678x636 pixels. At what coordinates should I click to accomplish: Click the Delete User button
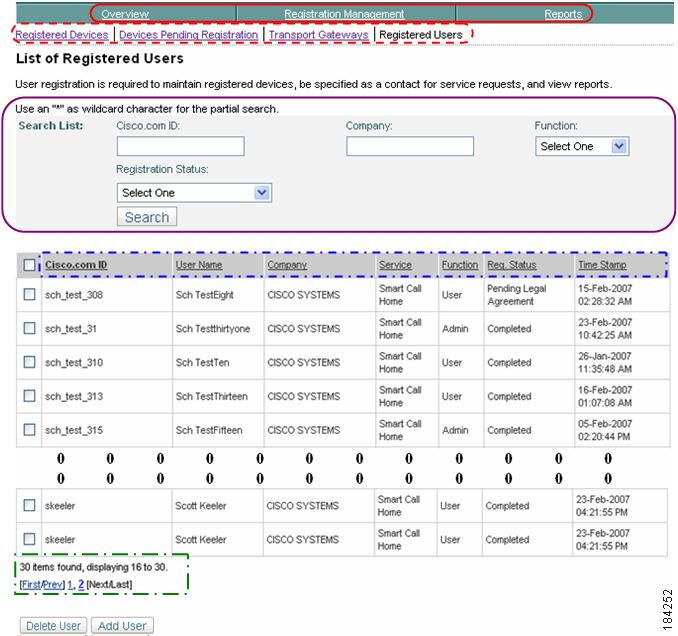coord(53,626)
